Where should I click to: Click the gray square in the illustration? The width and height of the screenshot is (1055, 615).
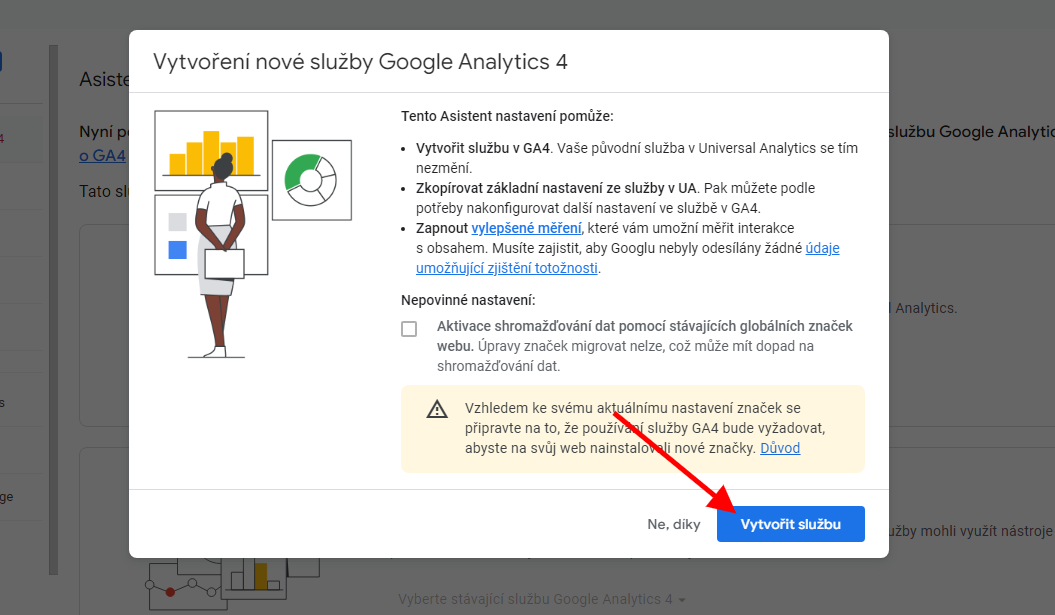(x=178, y=222)
